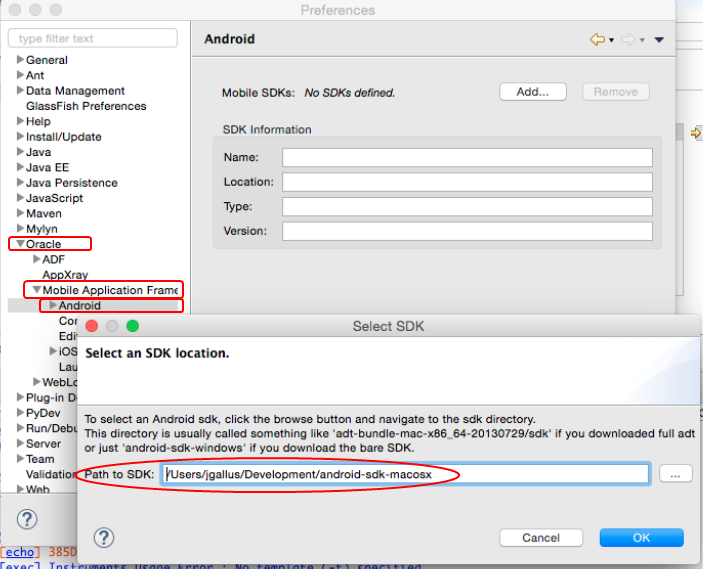Confirm SDK path with OK button
This screenshot has width=704, height=570.
tap(642, 538)
